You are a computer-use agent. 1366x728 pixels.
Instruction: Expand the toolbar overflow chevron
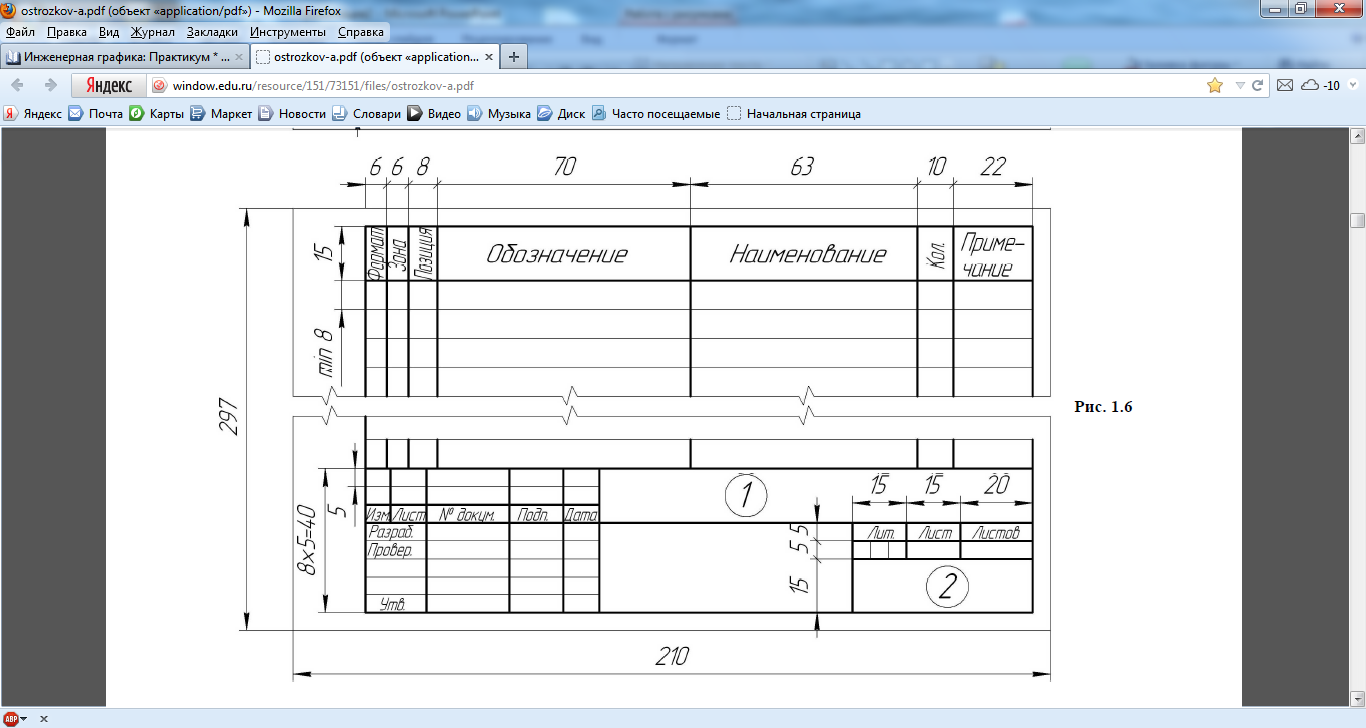[x=1354, y=85]
